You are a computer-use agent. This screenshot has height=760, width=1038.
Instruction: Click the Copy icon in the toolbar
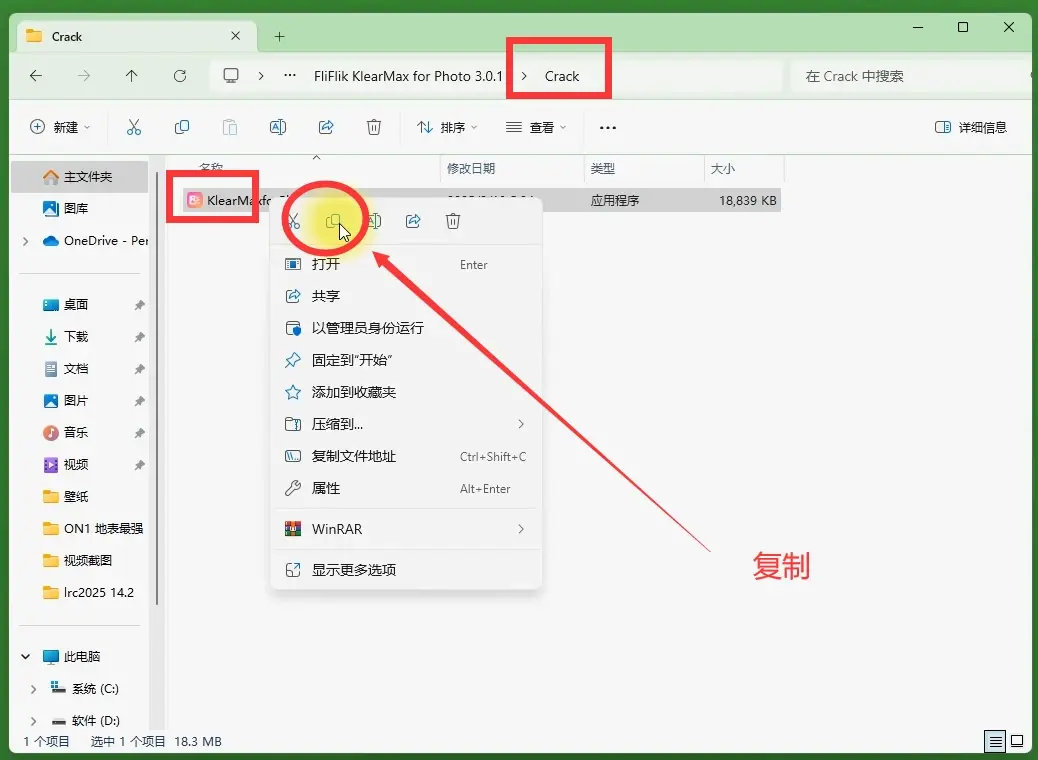pyautogui.click(x=181, y=127)
